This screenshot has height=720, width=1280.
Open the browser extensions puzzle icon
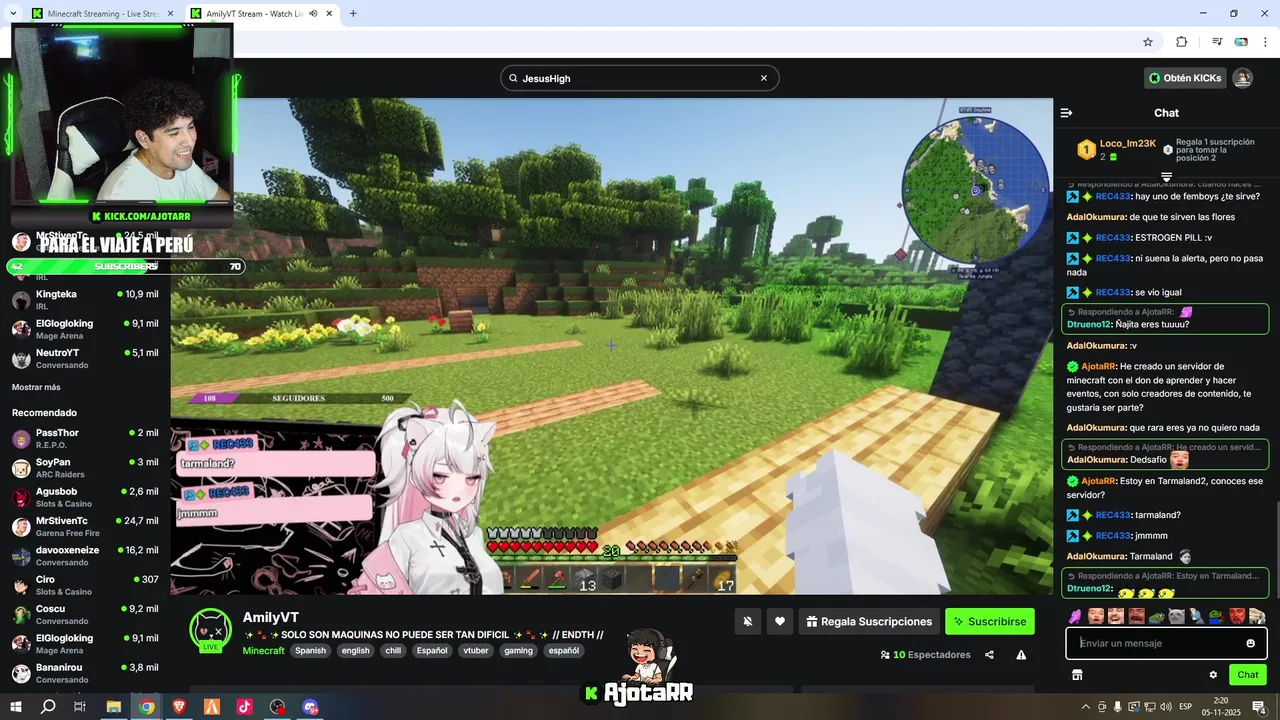click(1182, 42)
